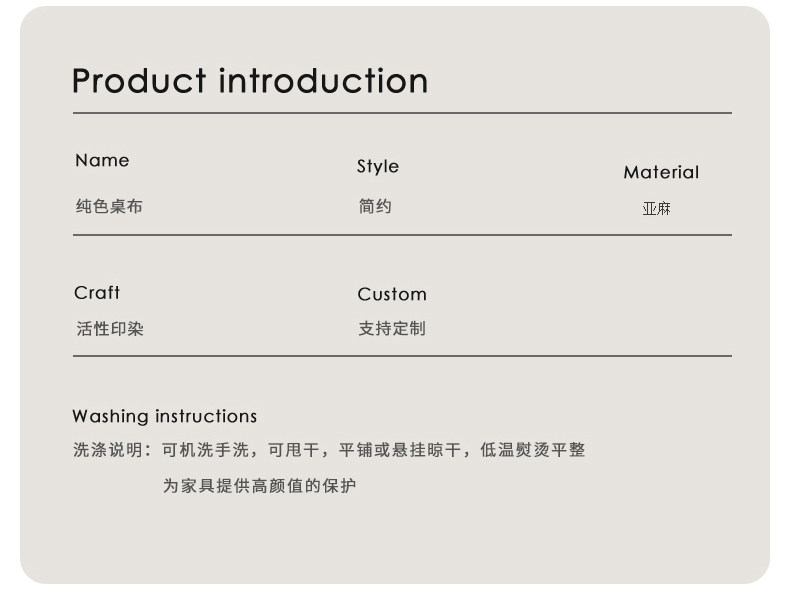
Task: Click the "Product introduction" heading
Action: coord(250,81)
